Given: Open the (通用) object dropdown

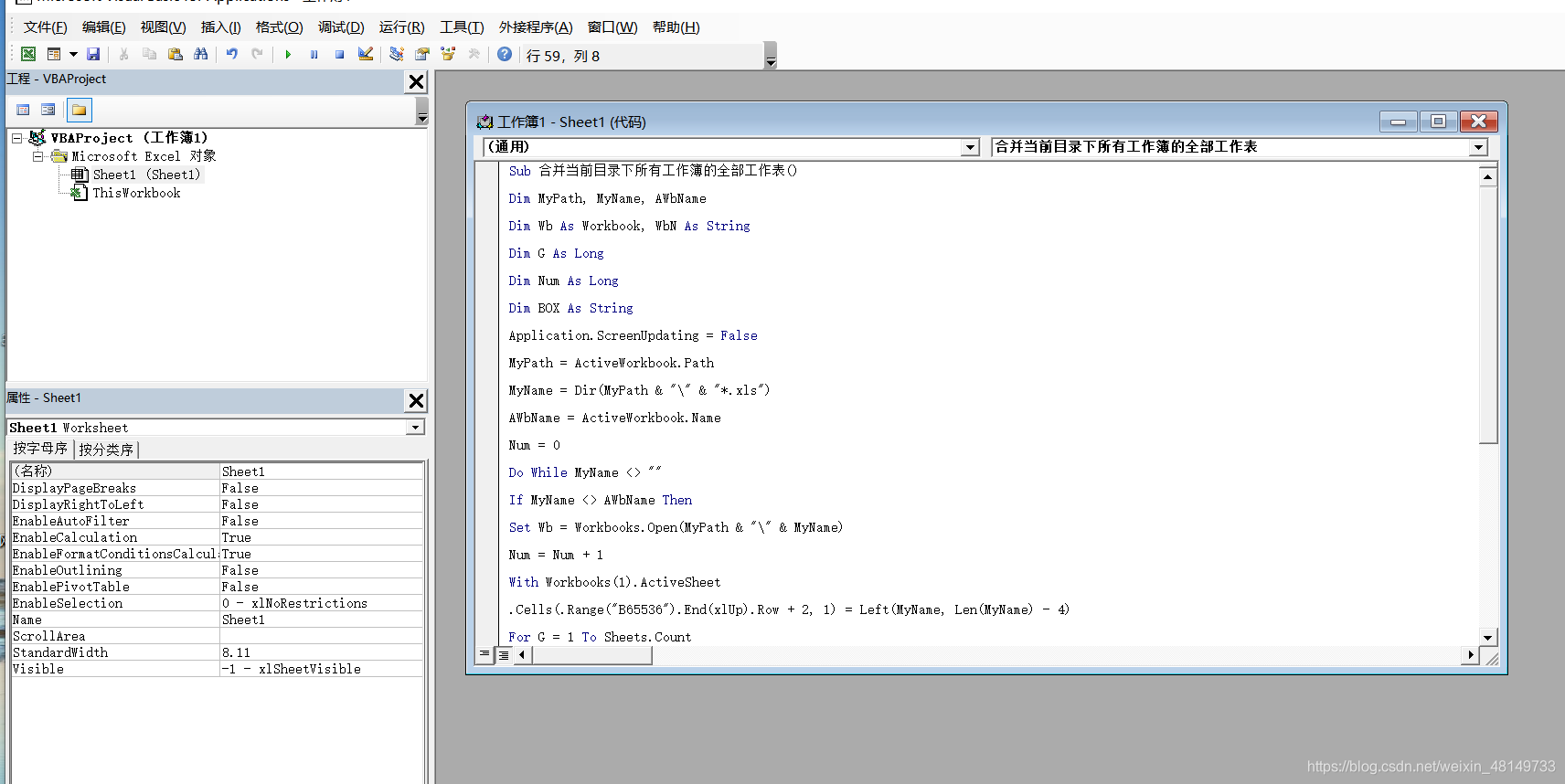Looking at the screenshot, I should (x=971, y=147).
